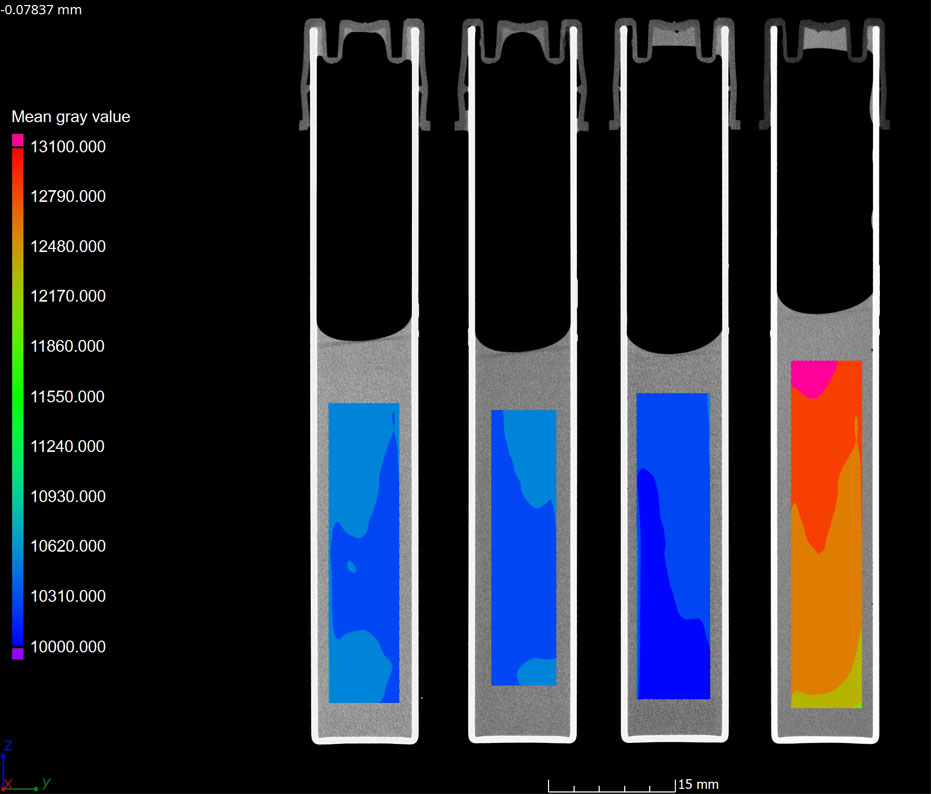931x794 pixels.
Task: Click the 11860.000 legend value
Action: pos(68,346)
